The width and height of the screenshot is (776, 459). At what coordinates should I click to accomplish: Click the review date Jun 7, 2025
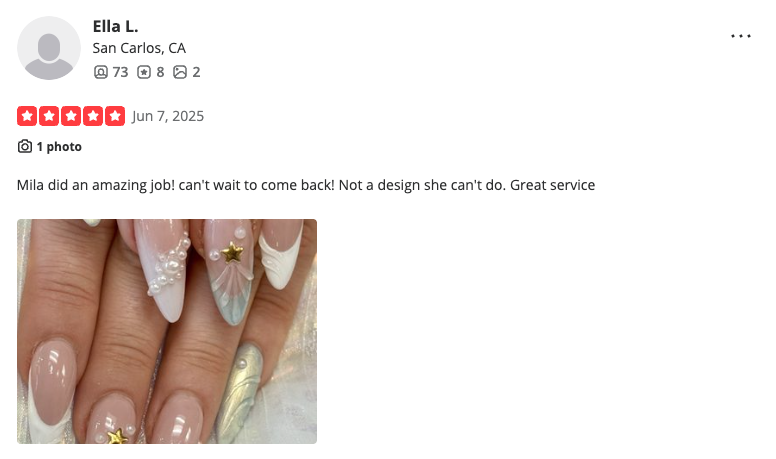point(168,116)
